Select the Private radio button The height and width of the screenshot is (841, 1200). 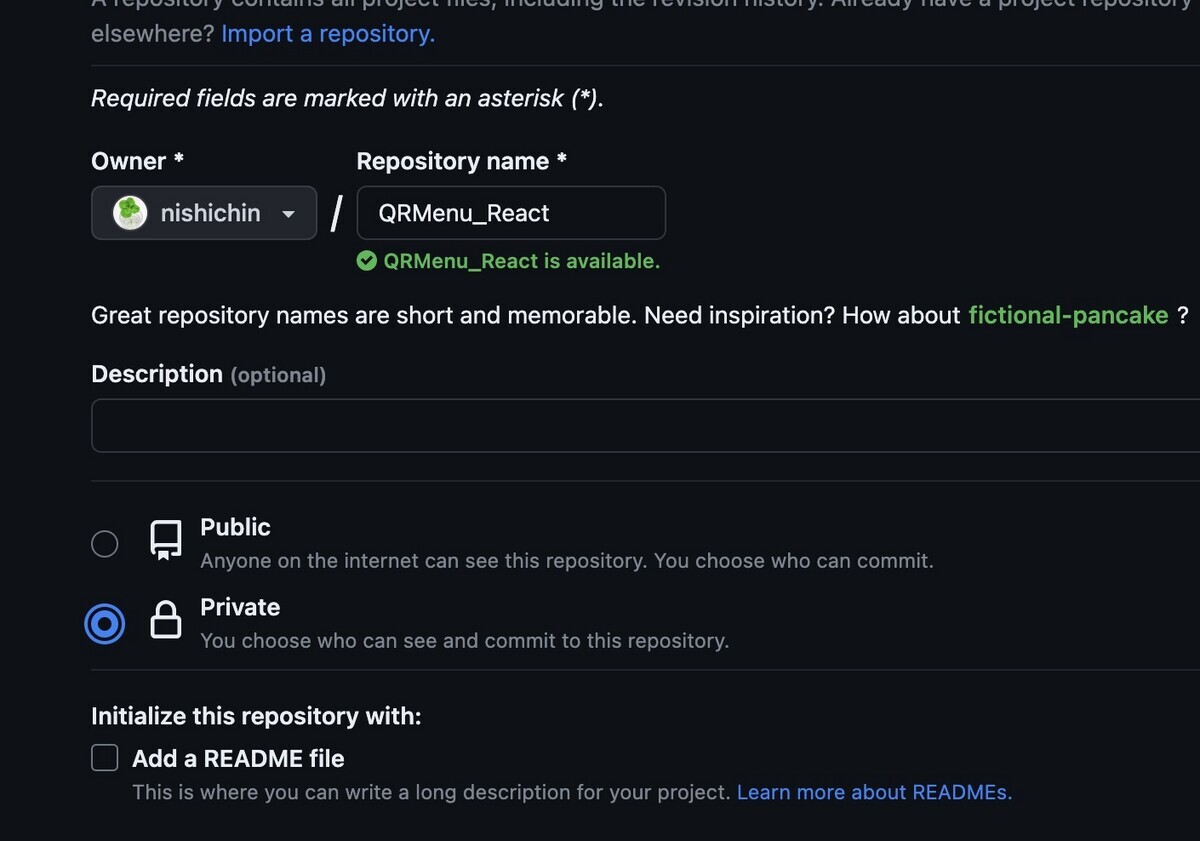(105, 624)
